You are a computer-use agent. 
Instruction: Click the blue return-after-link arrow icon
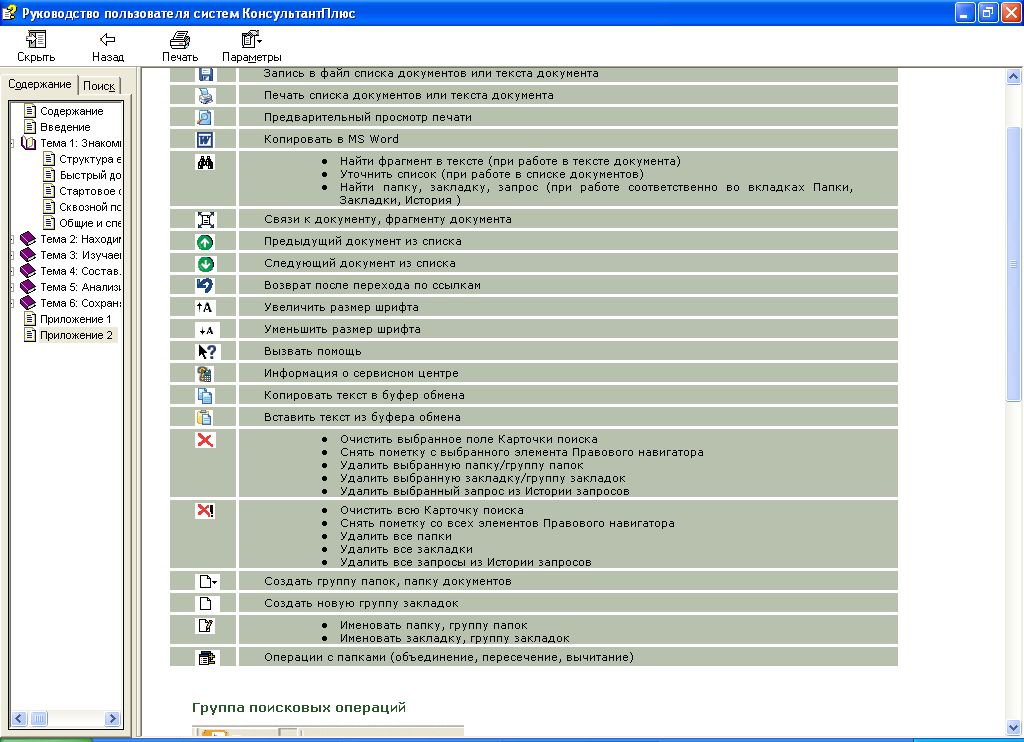(205, 285)
